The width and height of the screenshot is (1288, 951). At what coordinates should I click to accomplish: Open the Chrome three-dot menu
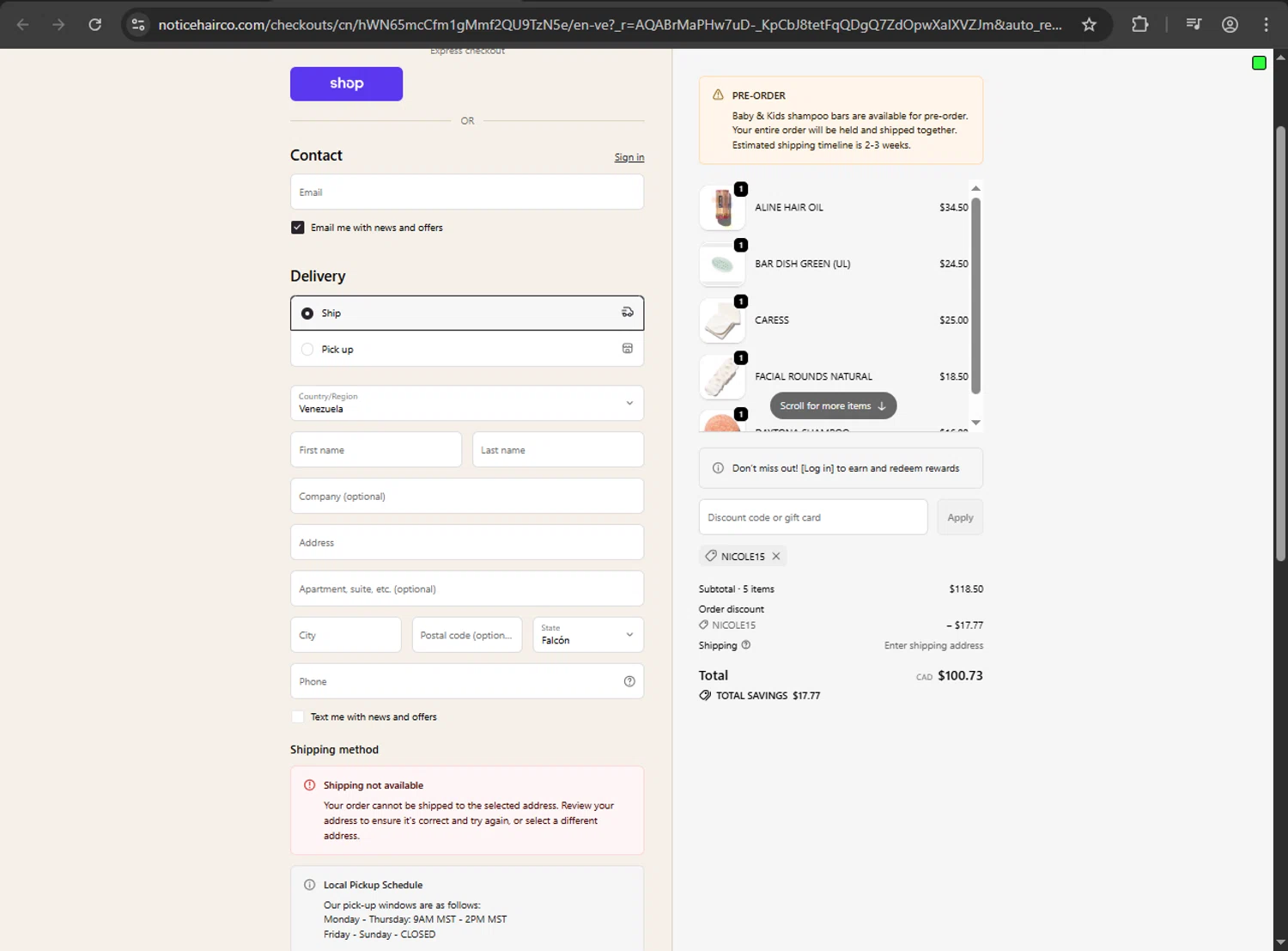point(1266,24)
